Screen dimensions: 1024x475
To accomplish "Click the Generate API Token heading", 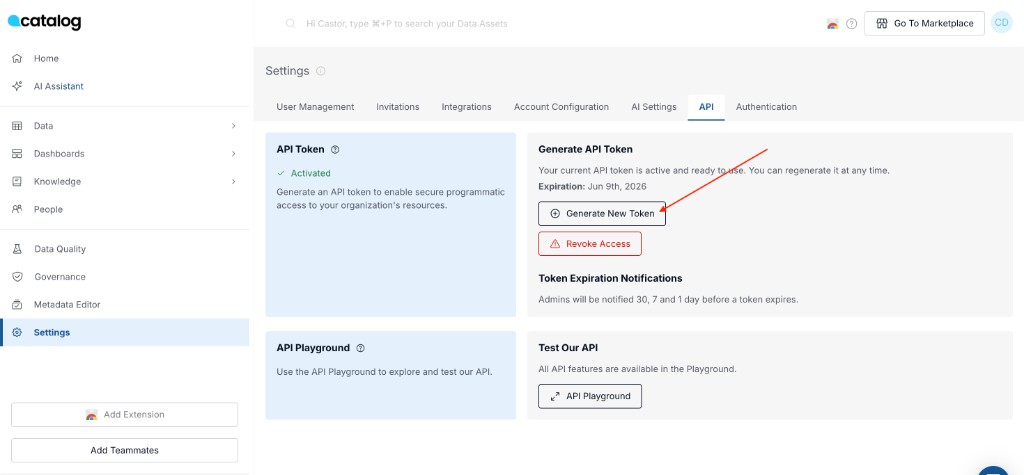I will (585, 150).
